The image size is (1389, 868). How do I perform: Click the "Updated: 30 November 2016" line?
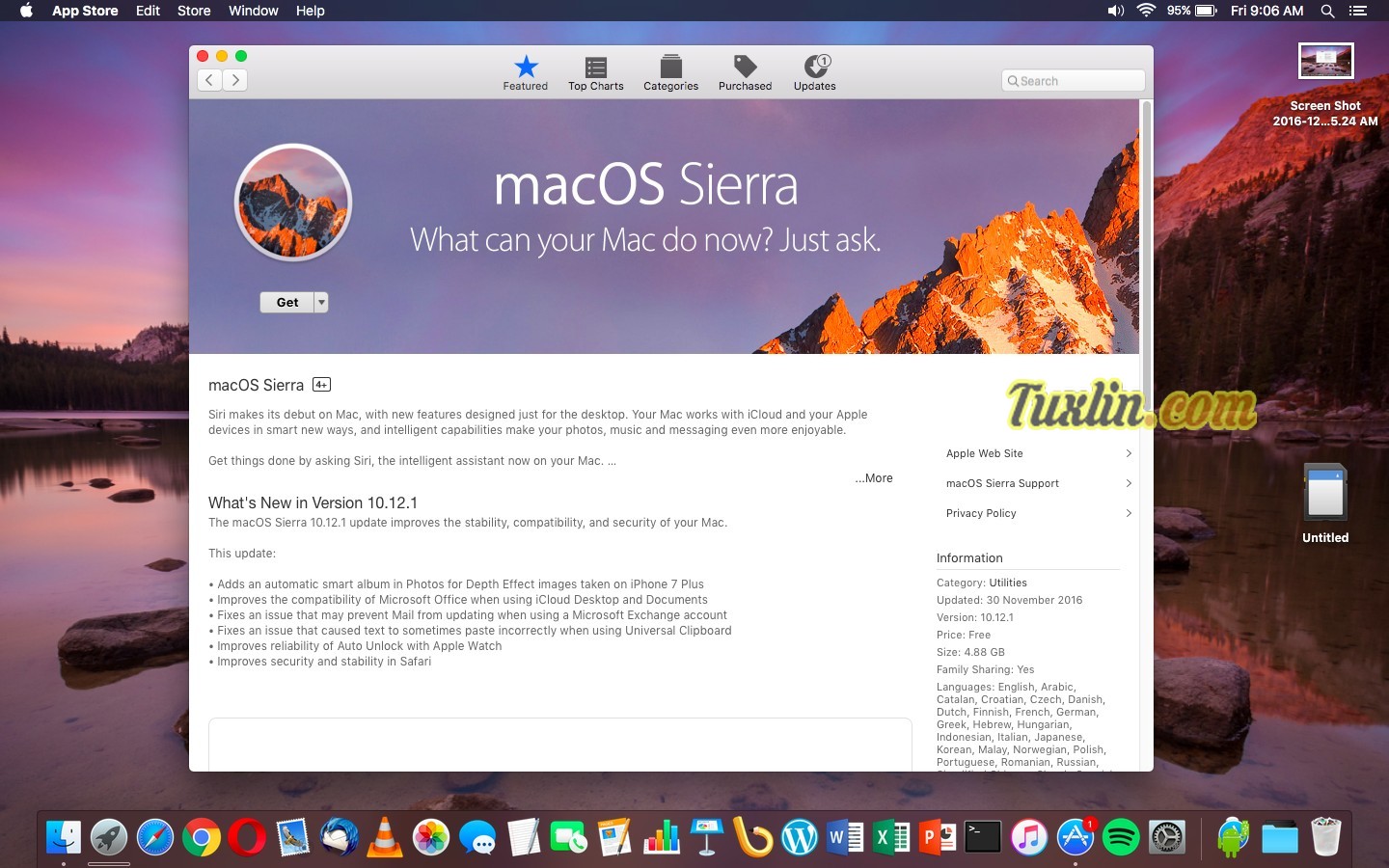pyautogui.click(x=1009, y=600)
